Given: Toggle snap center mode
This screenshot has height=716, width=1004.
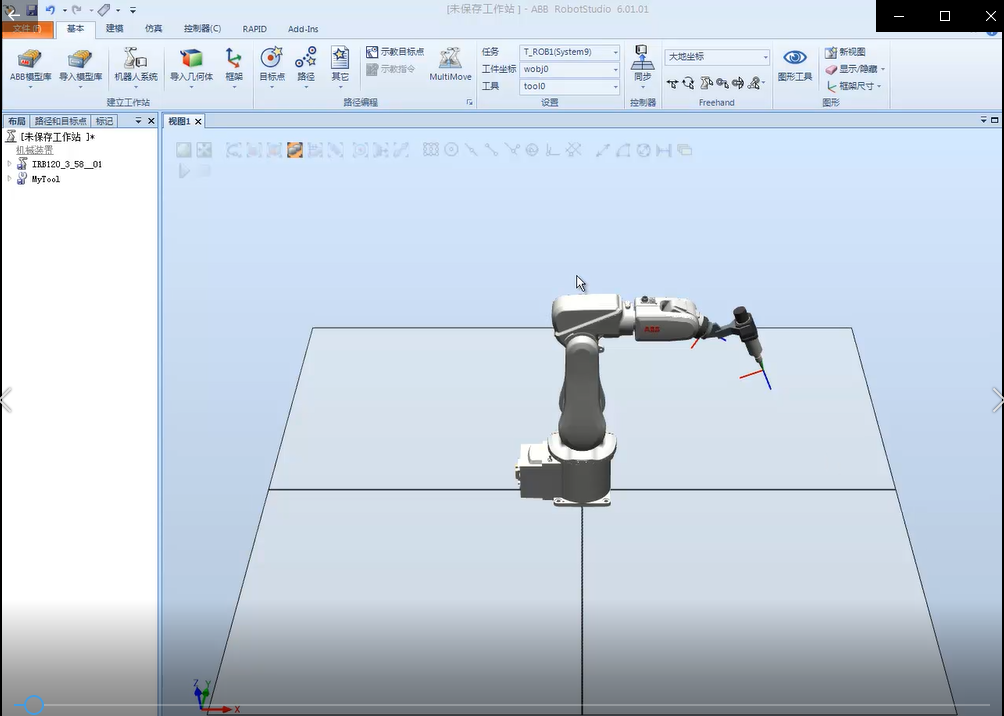Looking at the screenshot, I should [451, 150].
